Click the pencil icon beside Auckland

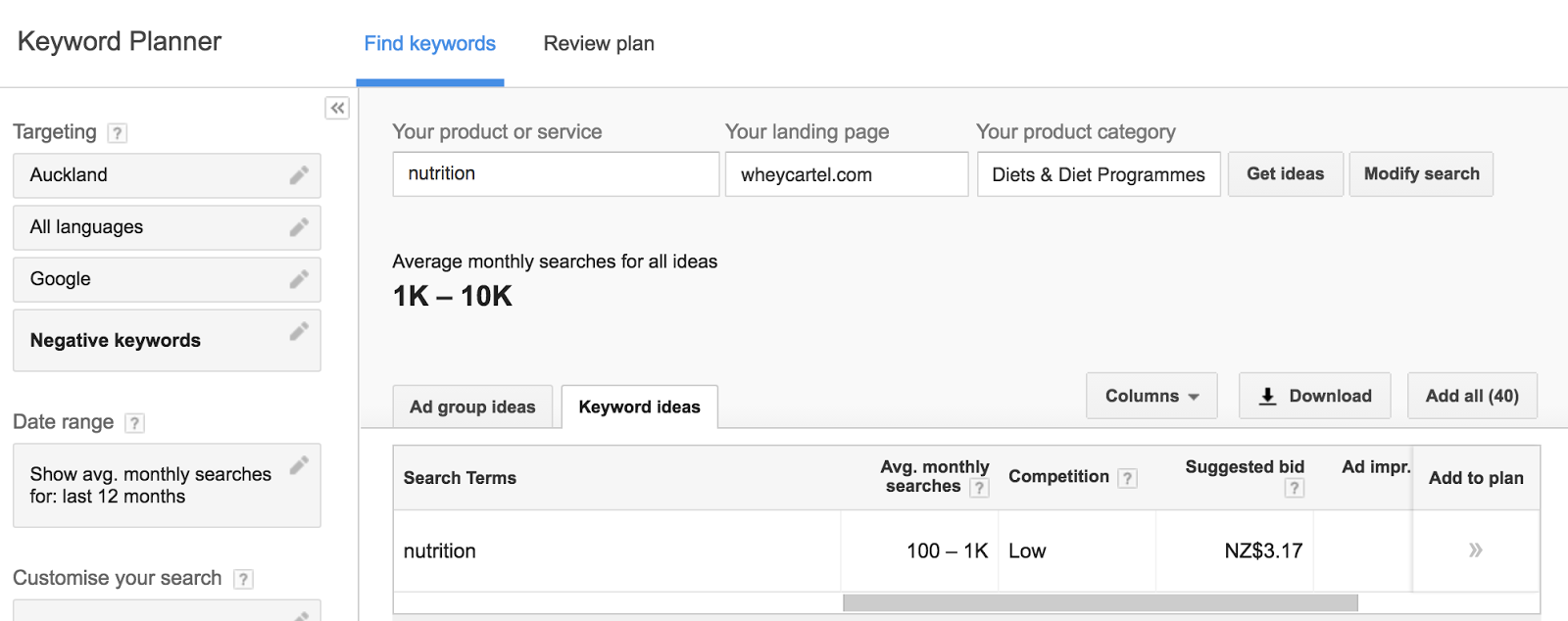[x=299, y=175]
